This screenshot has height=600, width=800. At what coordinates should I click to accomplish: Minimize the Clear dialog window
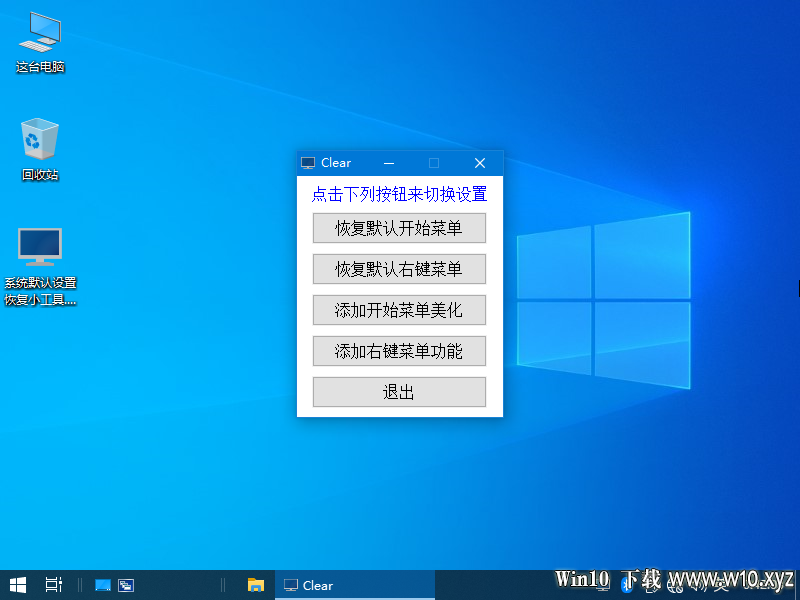pyautogui.click(x=389, y=163)
